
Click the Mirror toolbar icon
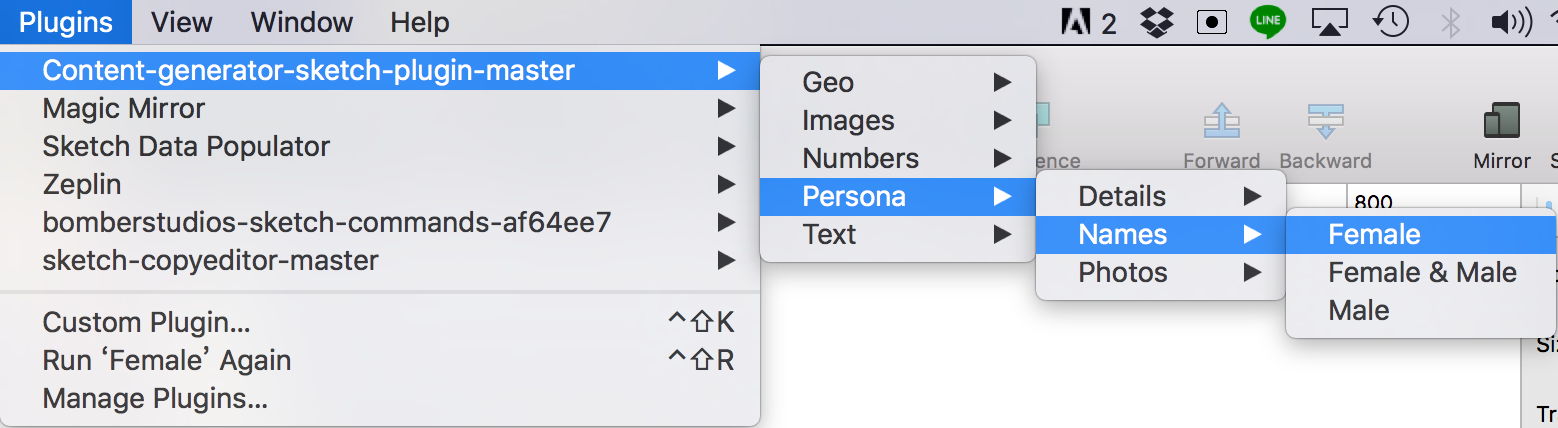(1501, 121)
